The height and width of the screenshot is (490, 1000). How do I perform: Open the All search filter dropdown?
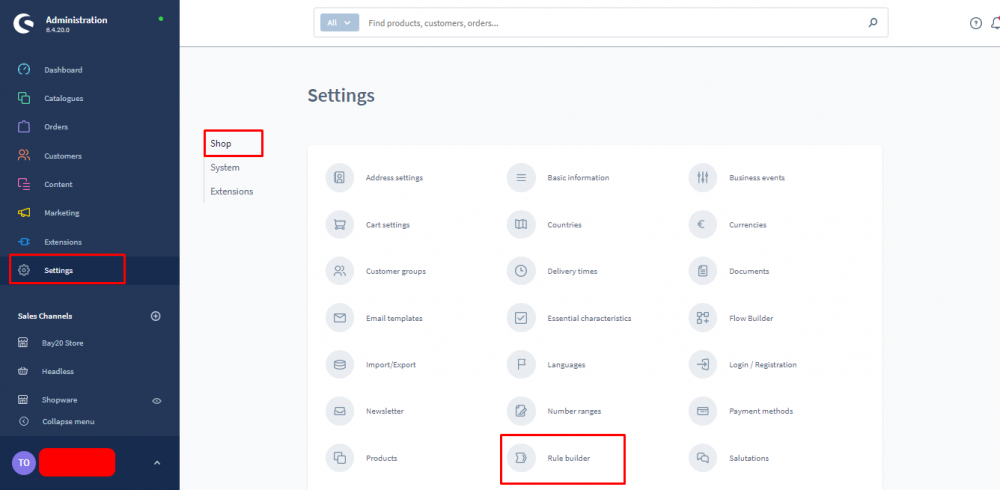pyautogui.click(x=339, y=23)
